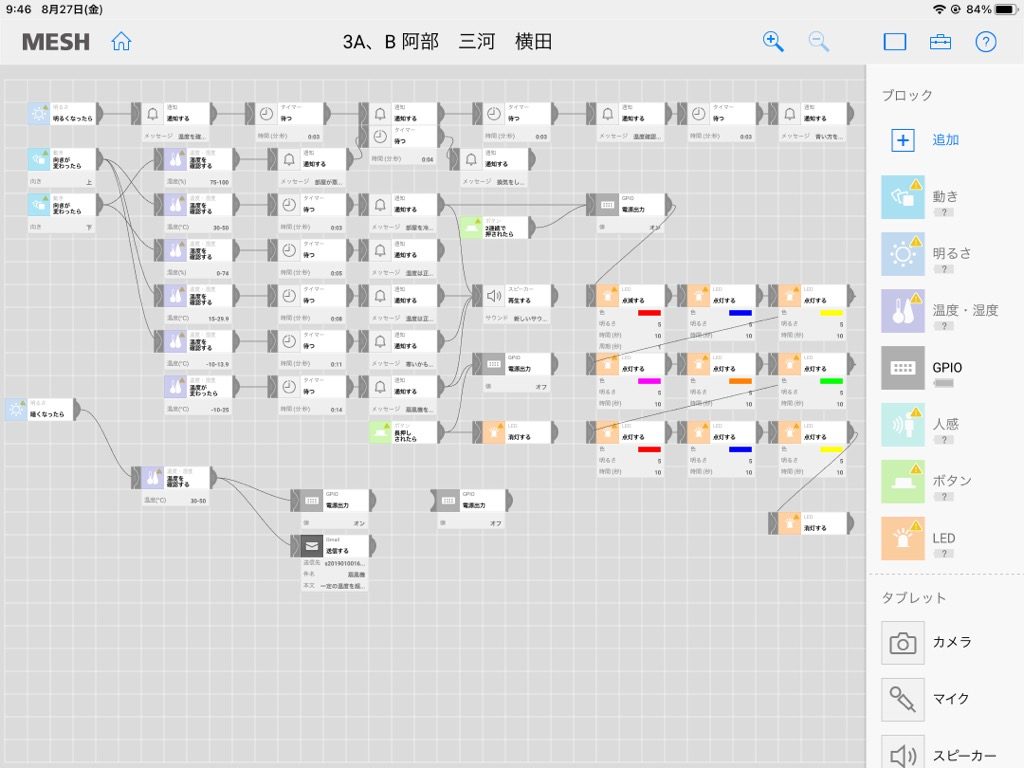This screenshot has width=1024, height=768.
Task: Tap the humidity block set to 75-100
Action: click(x=197, y=159)
